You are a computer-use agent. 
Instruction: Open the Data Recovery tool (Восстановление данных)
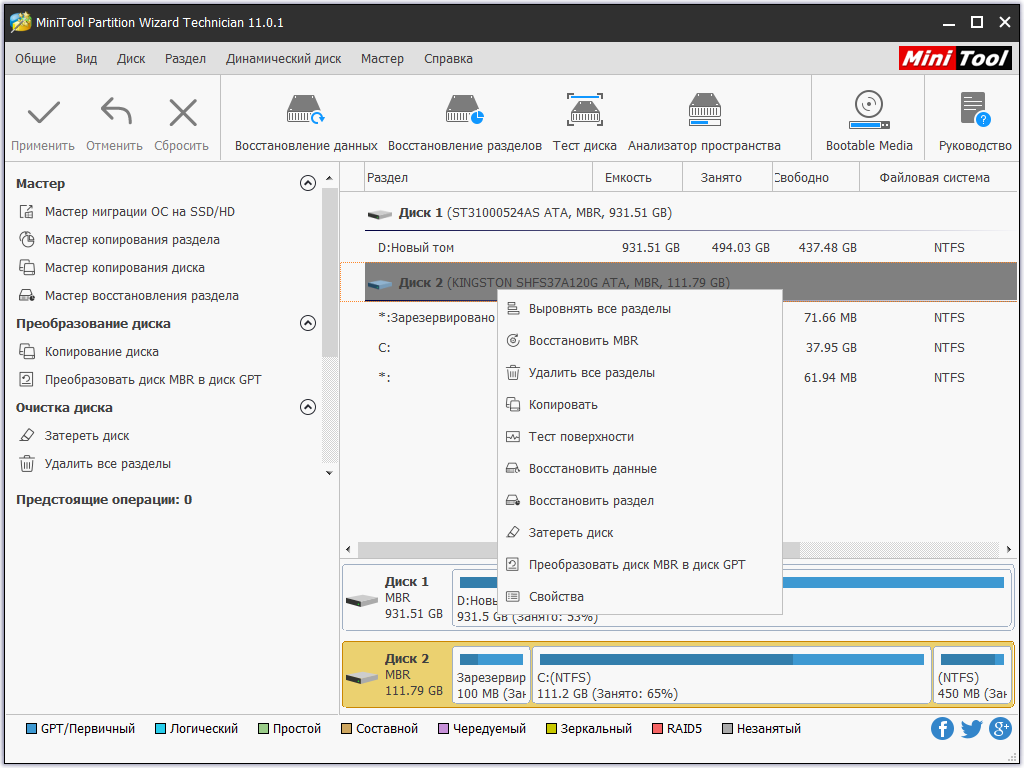[x=306, y=110]
